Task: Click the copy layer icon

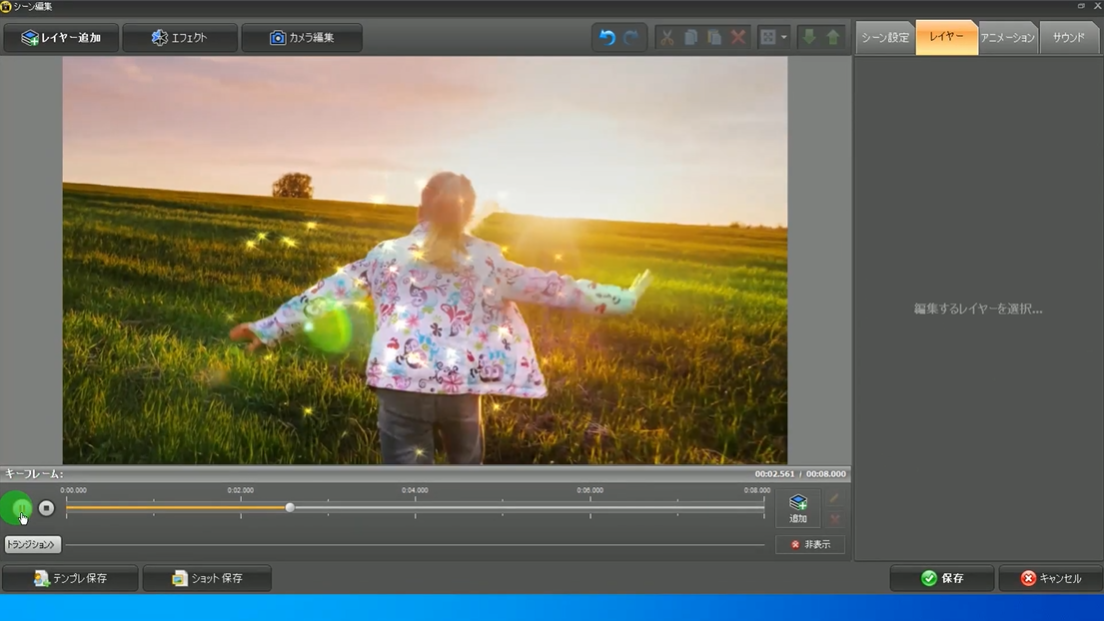Action: point(691,38)
